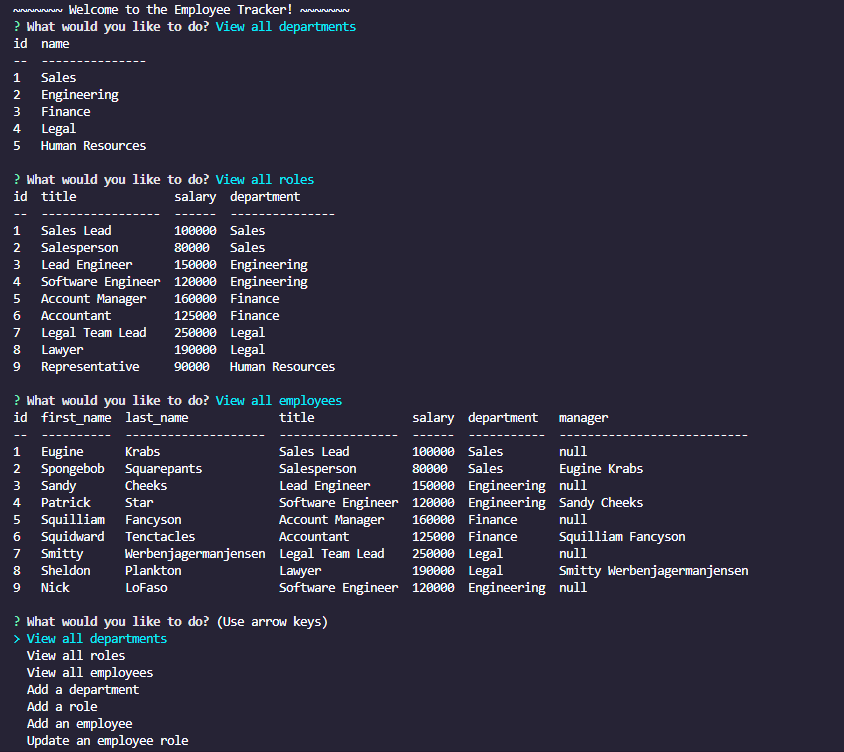Click the department column header in roles table
This screenshot has height=752, width=844.
(264, 196)
